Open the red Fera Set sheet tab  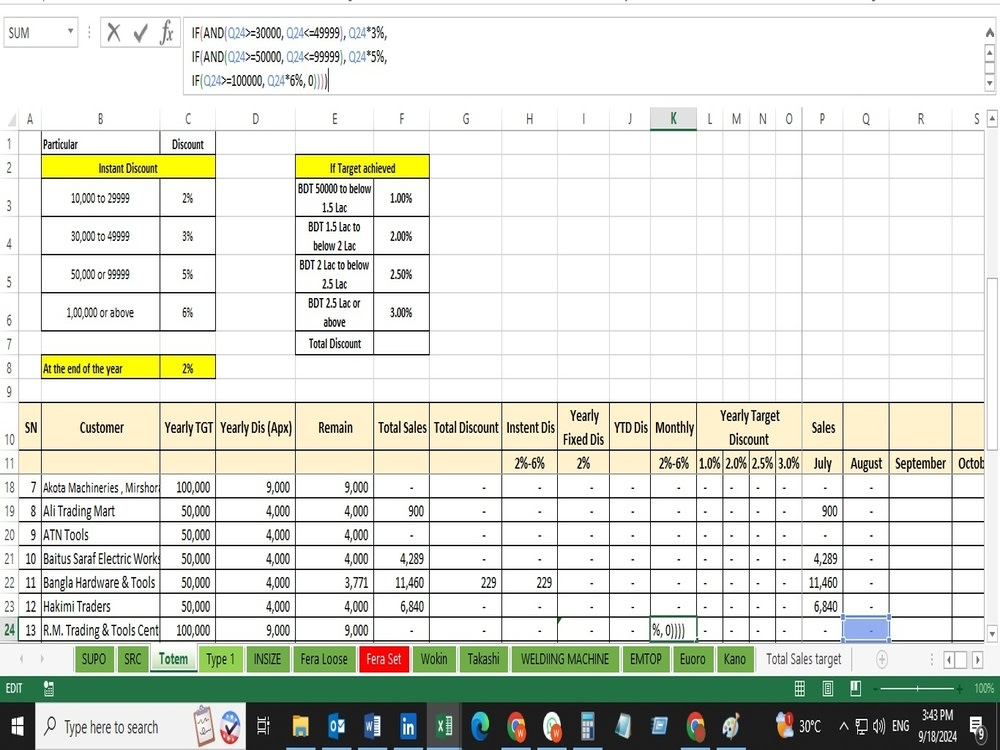[384, 659]
